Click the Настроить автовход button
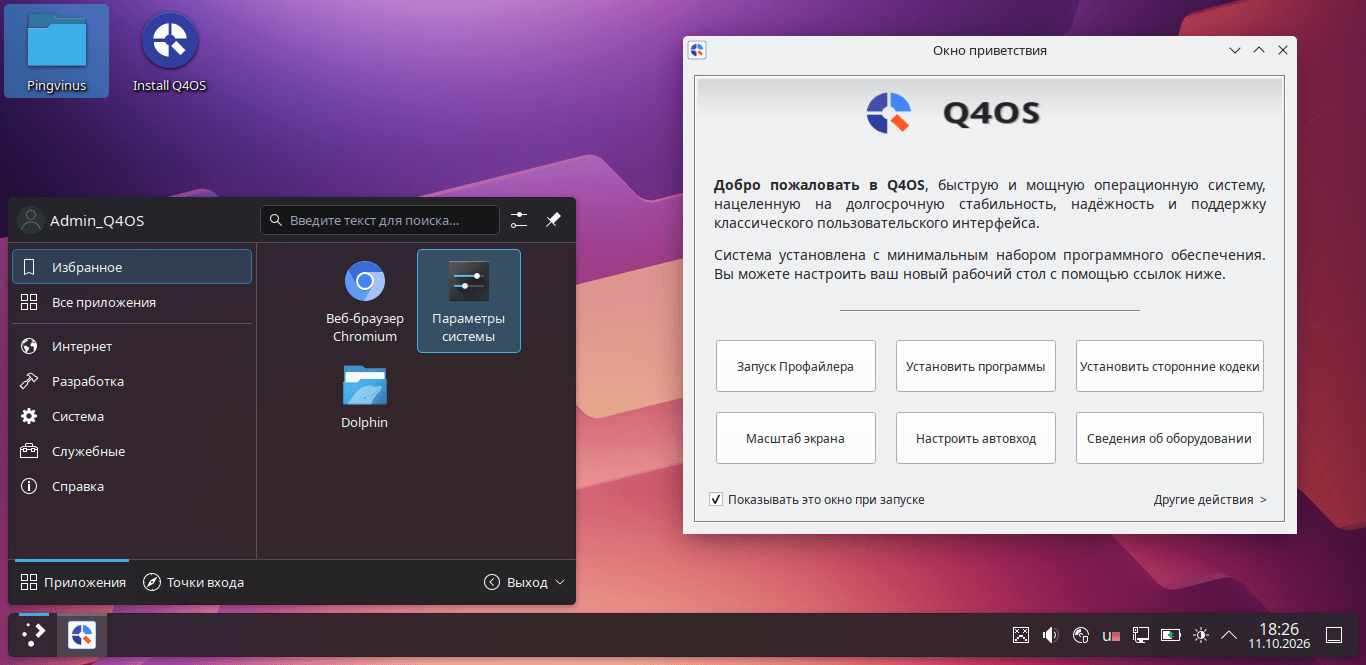This screenshot has width=1366, height=665. pos(976,438)
